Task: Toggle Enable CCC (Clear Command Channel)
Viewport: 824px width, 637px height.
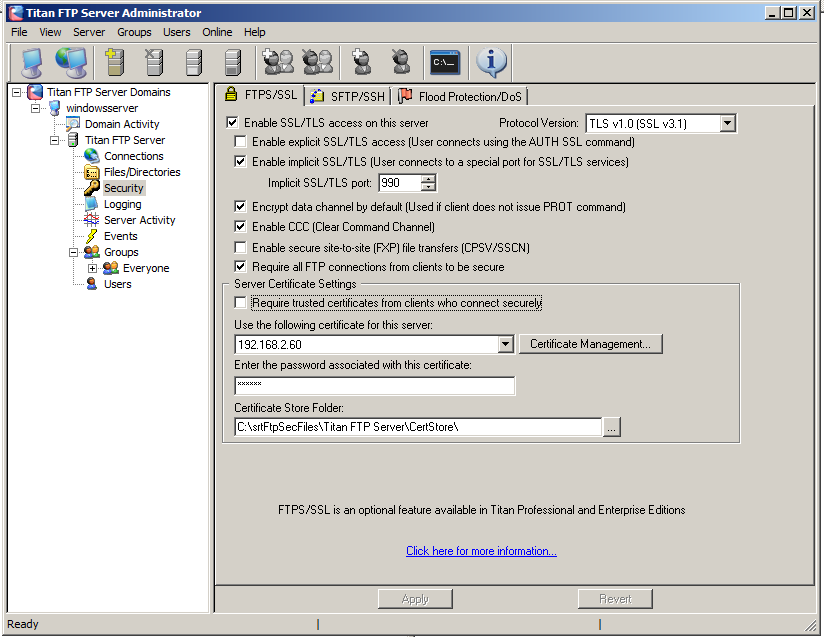Action: [x=240, y=227]
